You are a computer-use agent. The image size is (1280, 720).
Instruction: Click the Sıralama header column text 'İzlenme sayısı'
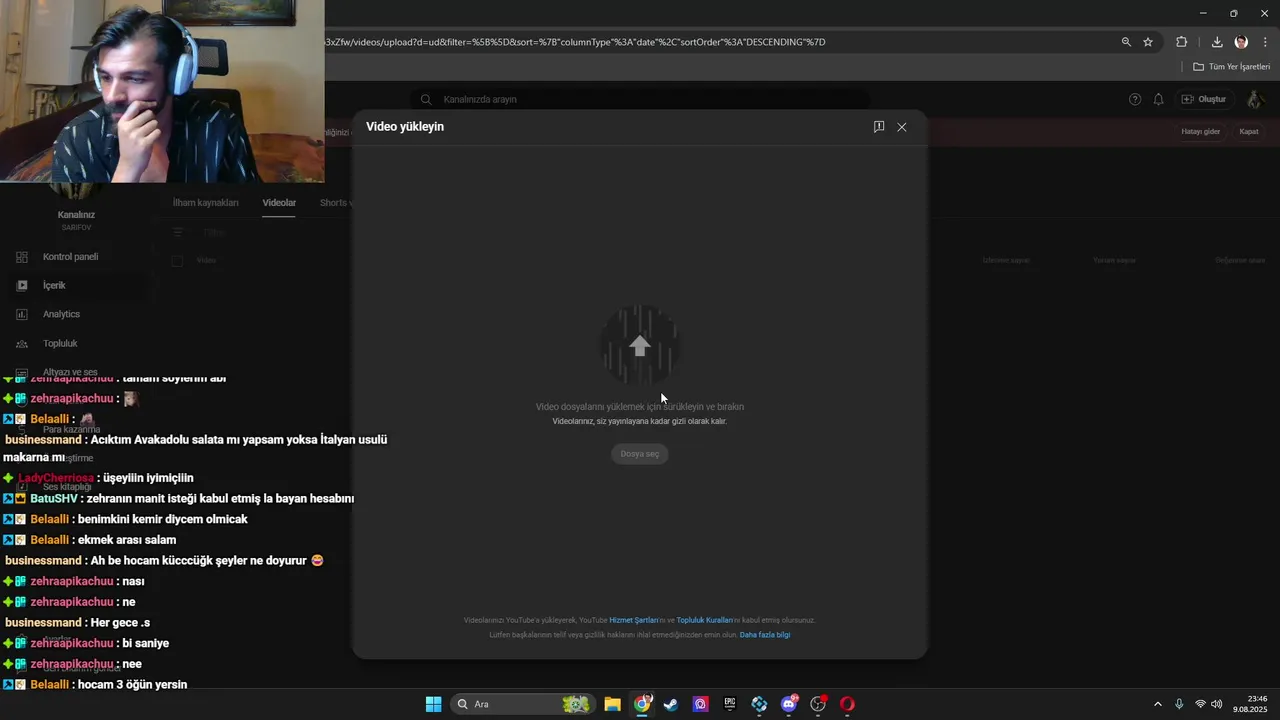pyautogui.click(x=1005, y=260)
